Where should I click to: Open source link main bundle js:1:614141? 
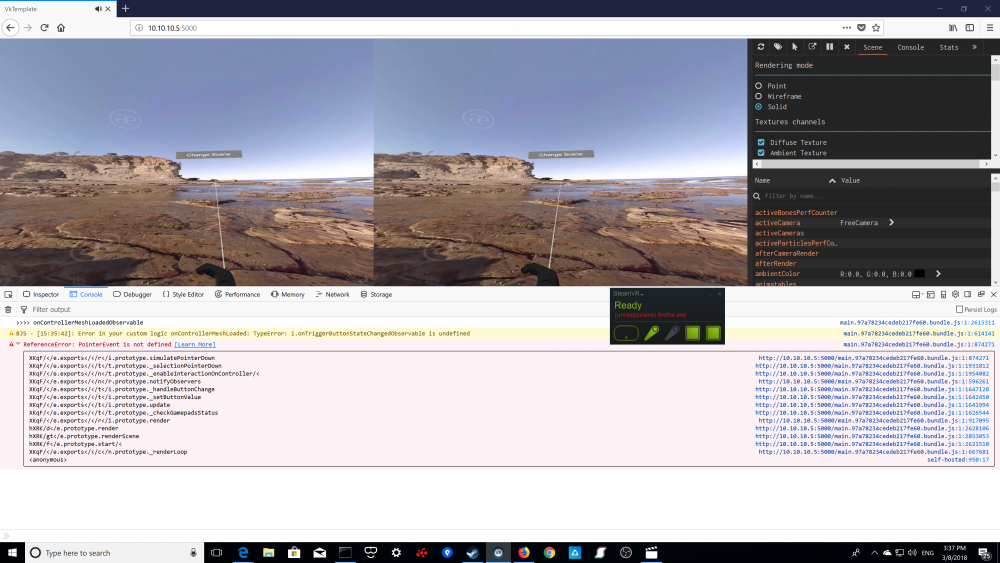click(918, 333)
